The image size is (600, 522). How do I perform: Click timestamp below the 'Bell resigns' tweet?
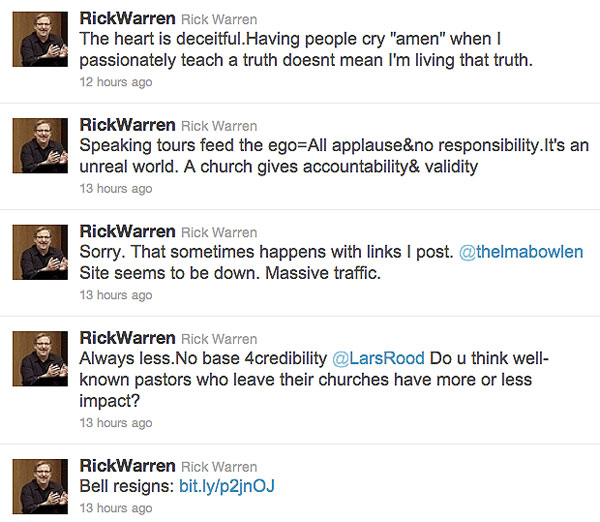[x=116, y=507]
